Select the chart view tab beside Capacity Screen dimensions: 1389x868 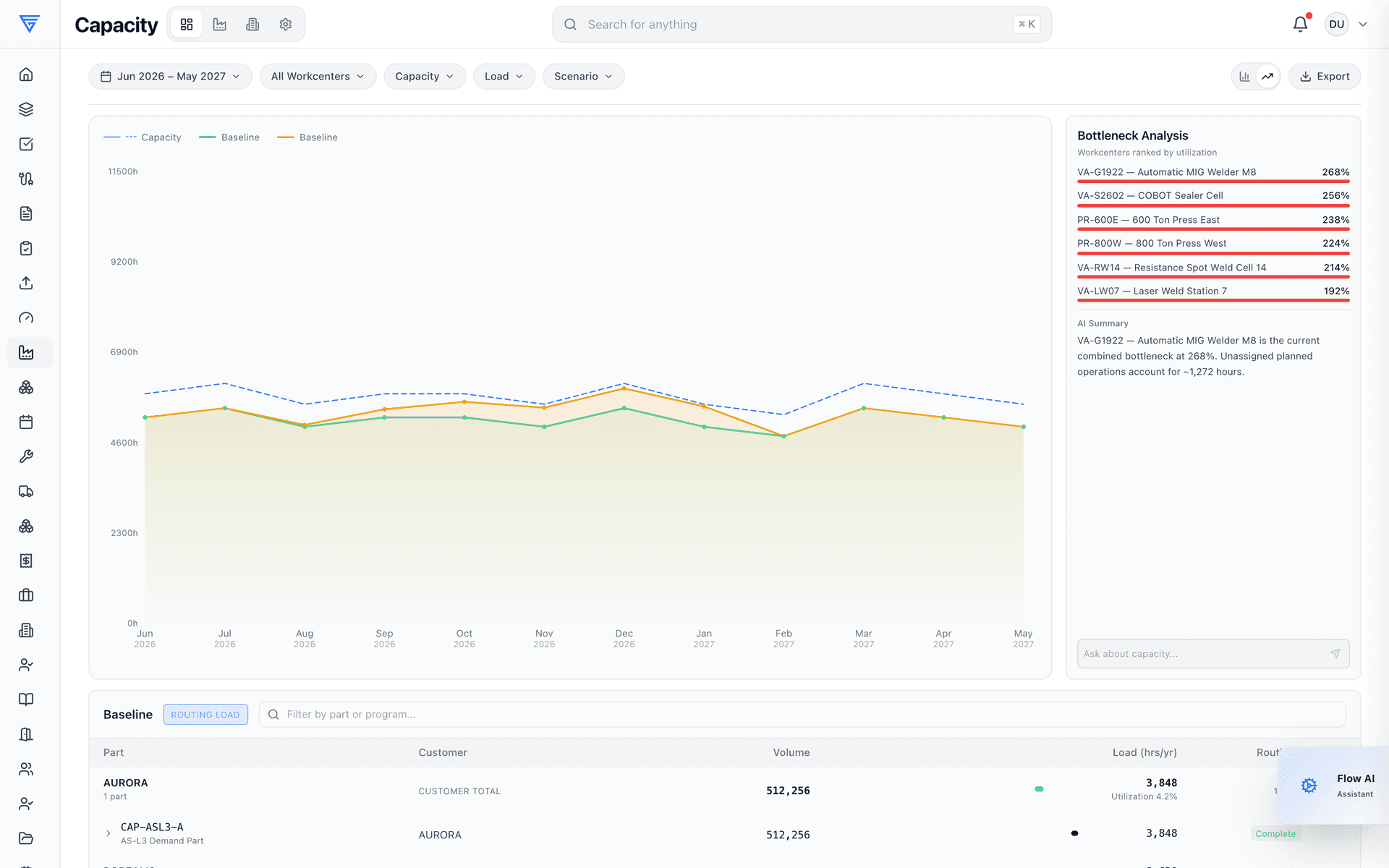[x=220, y=24]
